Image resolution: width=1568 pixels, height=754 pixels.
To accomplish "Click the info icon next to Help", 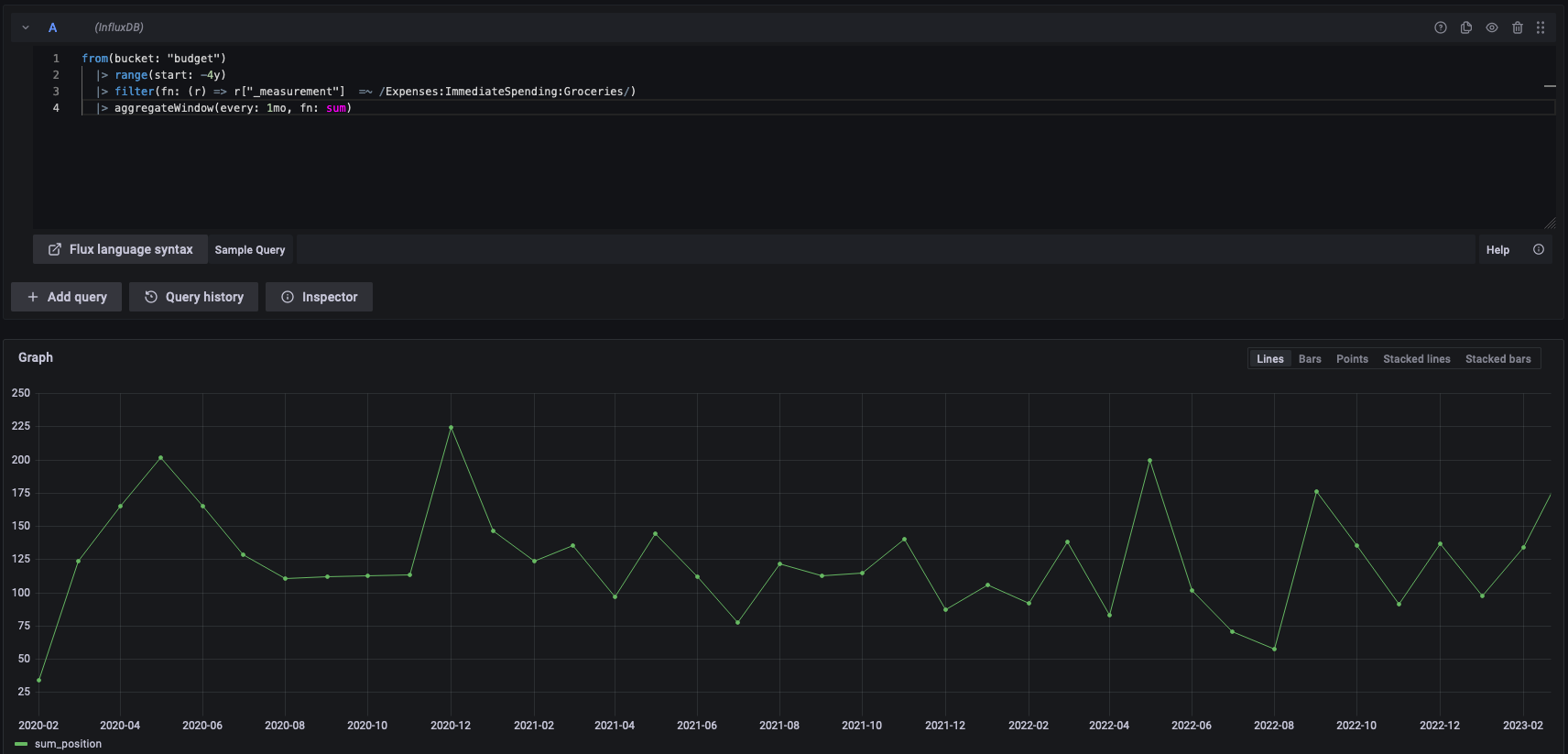I will [1539, 249].
